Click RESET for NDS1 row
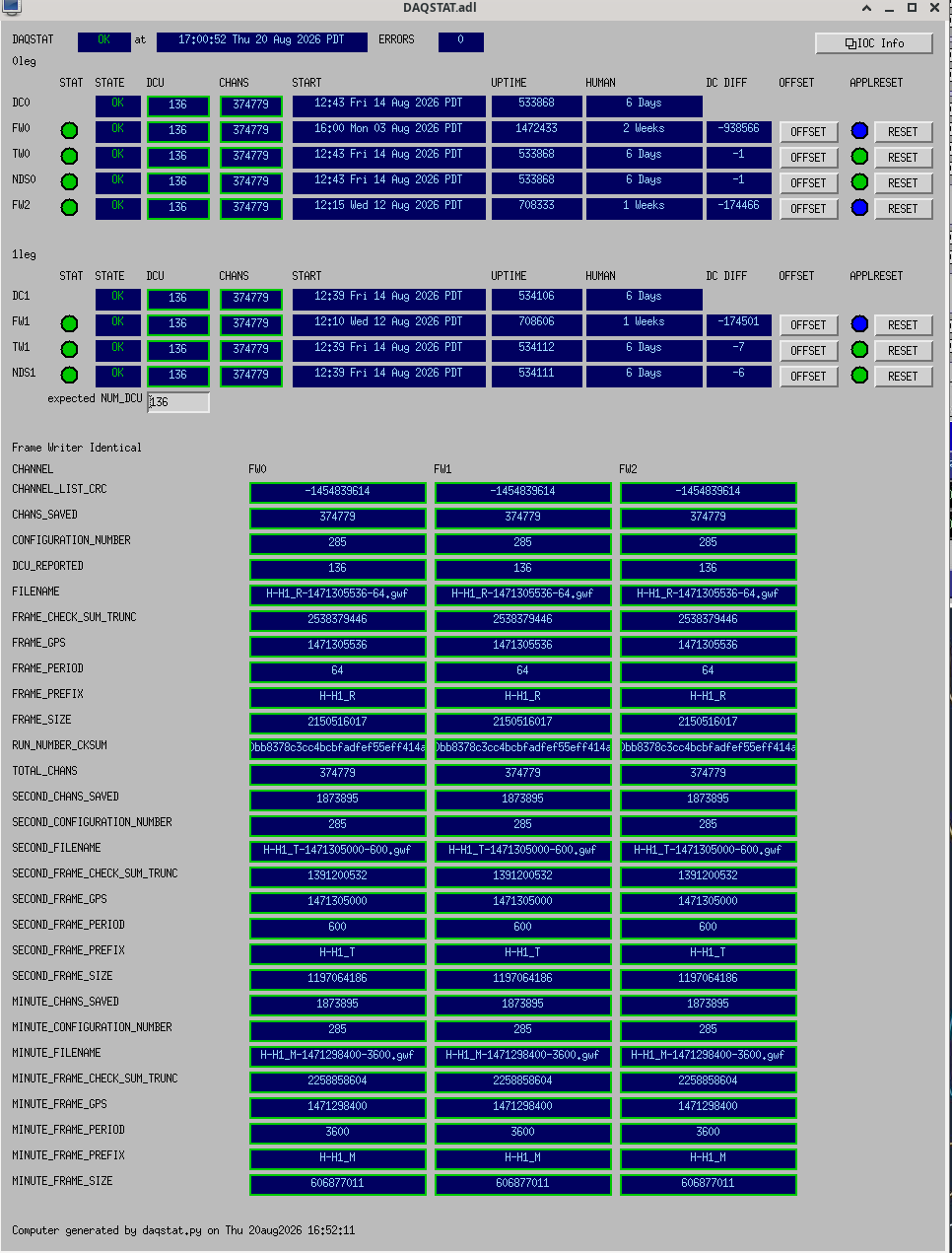Viewport: 952px width, 1253px height. click(x=903, y=377)
